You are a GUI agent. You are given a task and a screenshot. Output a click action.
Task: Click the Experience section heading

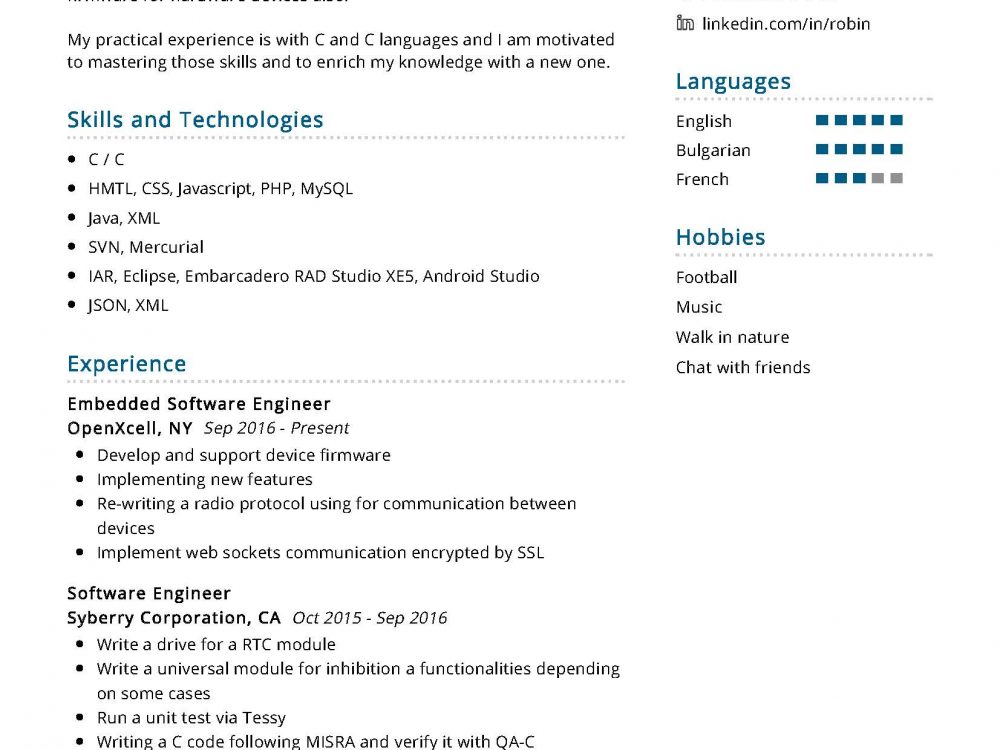click(x=126, y=364)
